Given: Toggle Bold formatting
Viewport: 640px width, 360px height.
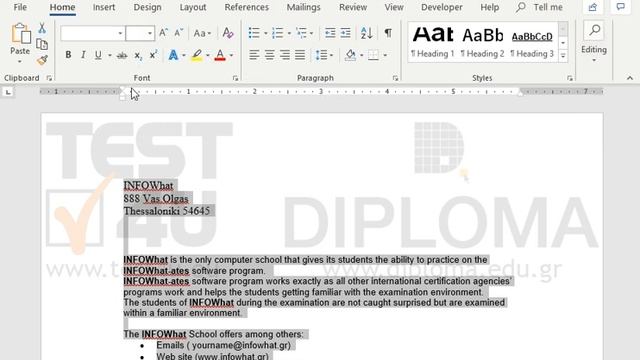Looking at the screenshot, I should (x=68, y=55).
